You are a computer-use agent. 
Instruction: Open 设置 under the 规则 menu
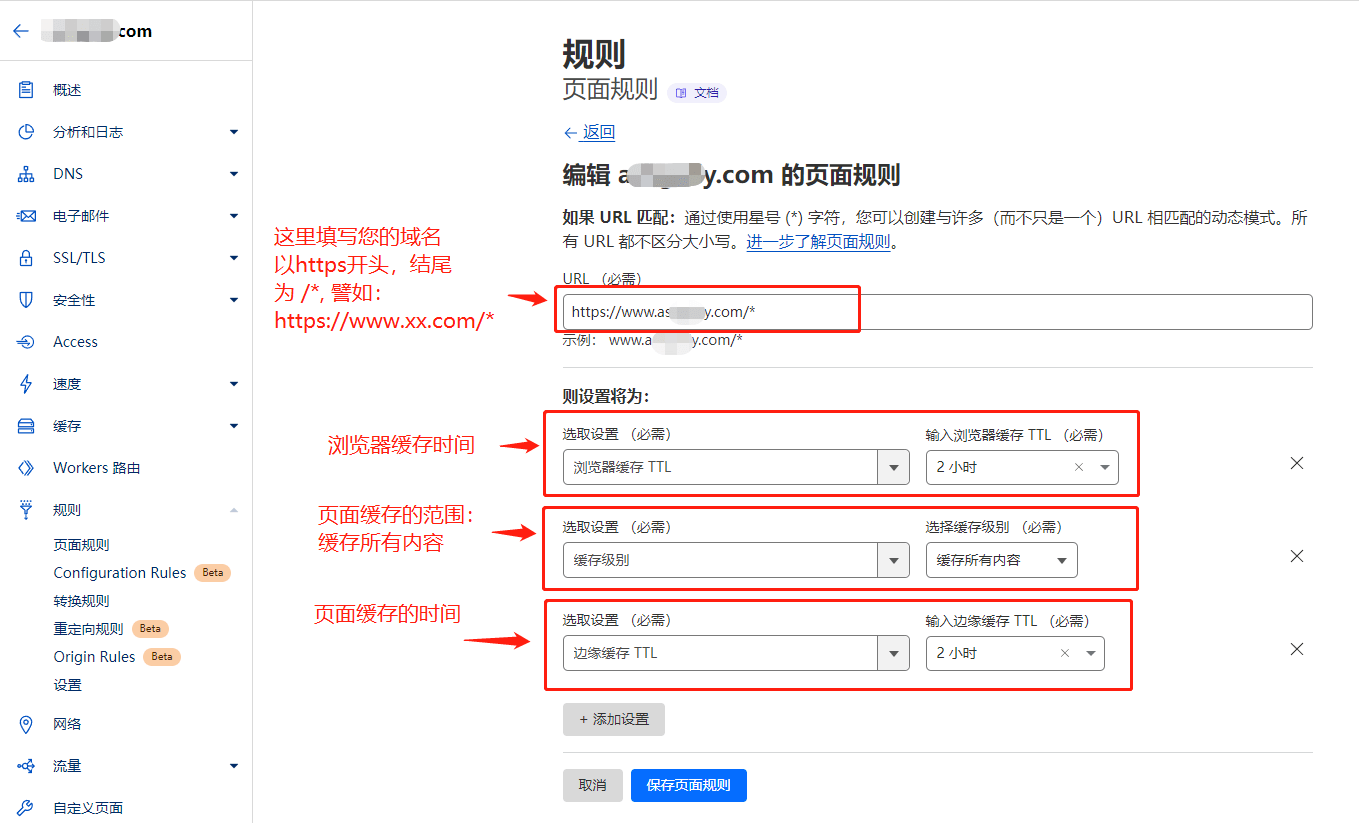68,685
